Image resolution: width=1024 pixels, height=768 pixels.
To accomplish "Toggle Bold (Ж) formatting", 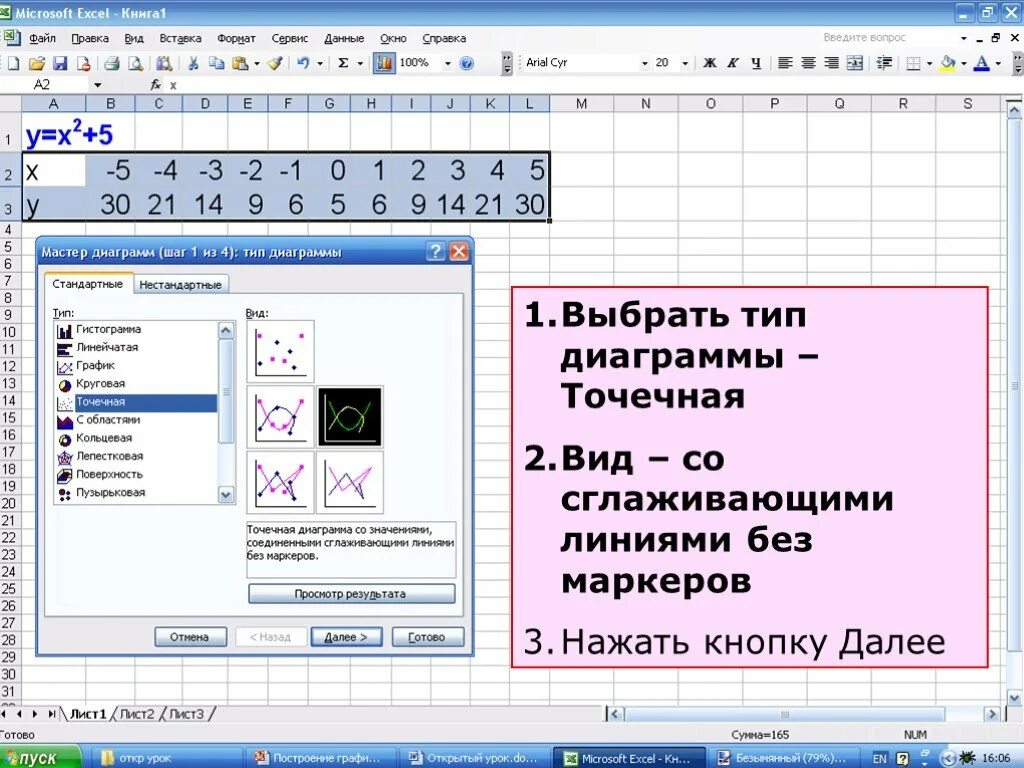I will 710,63.
